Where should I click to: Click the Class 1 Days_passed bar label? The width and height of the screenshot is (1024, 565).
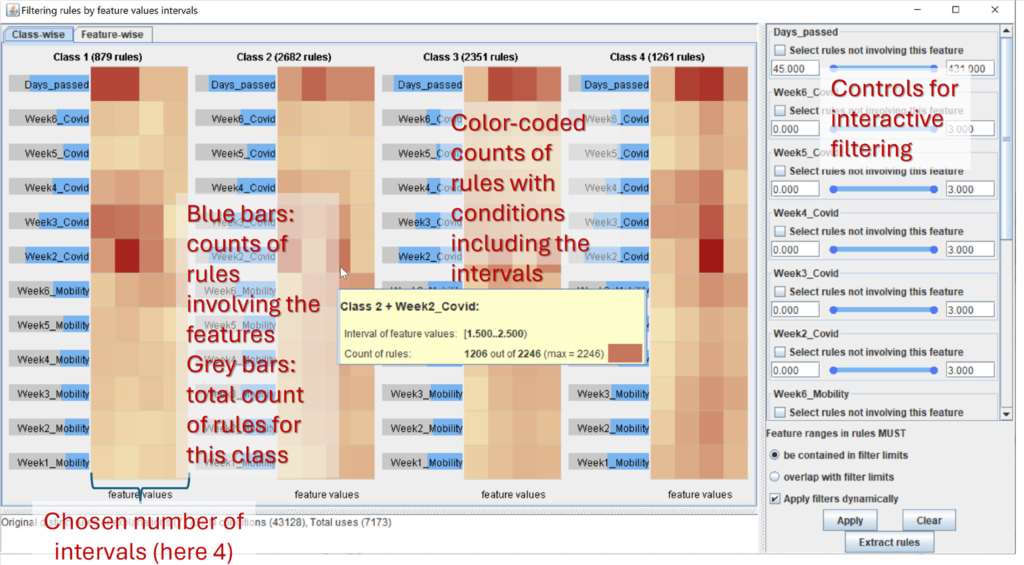[x=50, y=85]
